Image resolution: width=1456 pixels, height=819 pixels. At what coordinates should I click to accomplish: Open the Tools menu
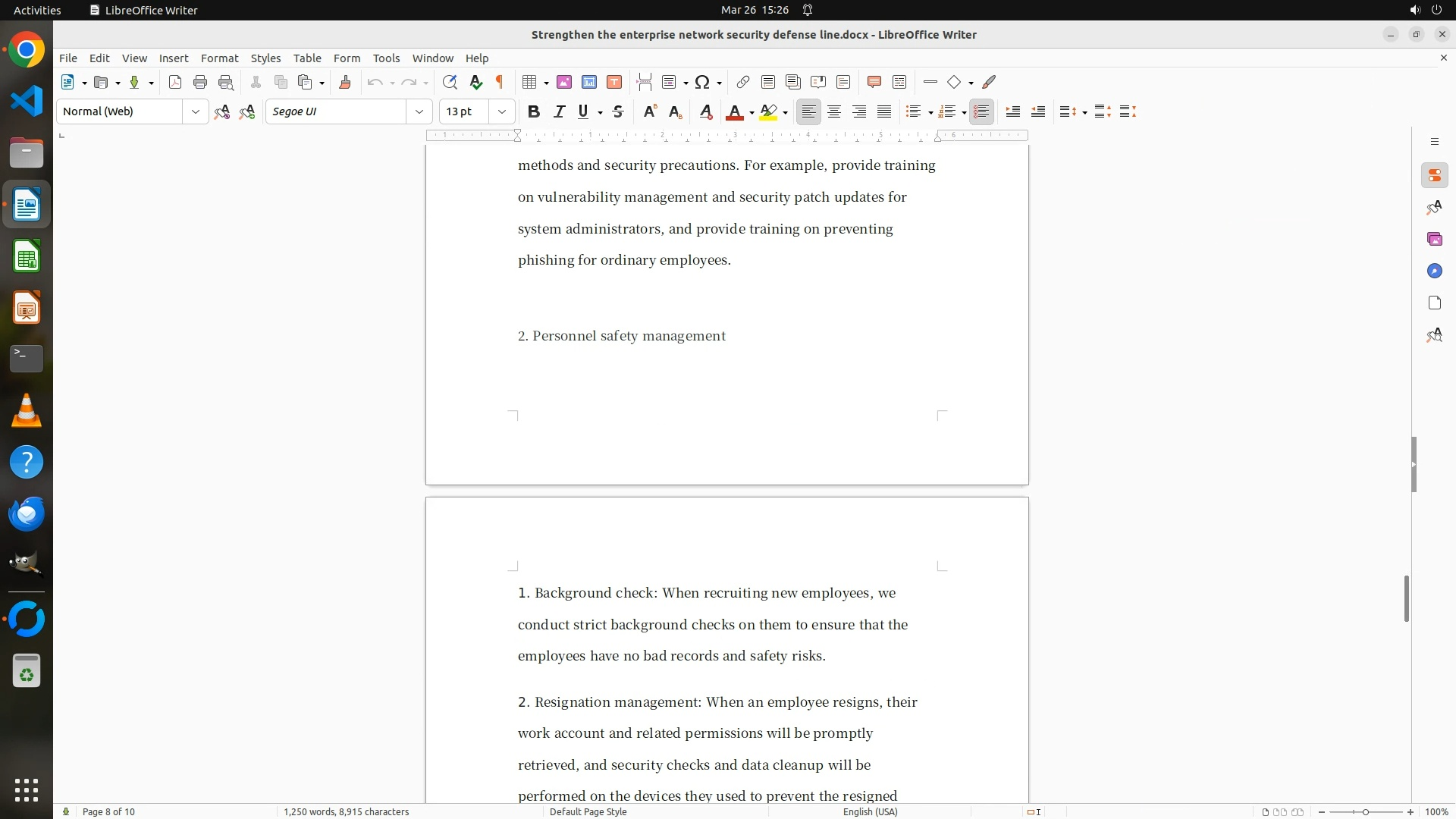point(386,58)
